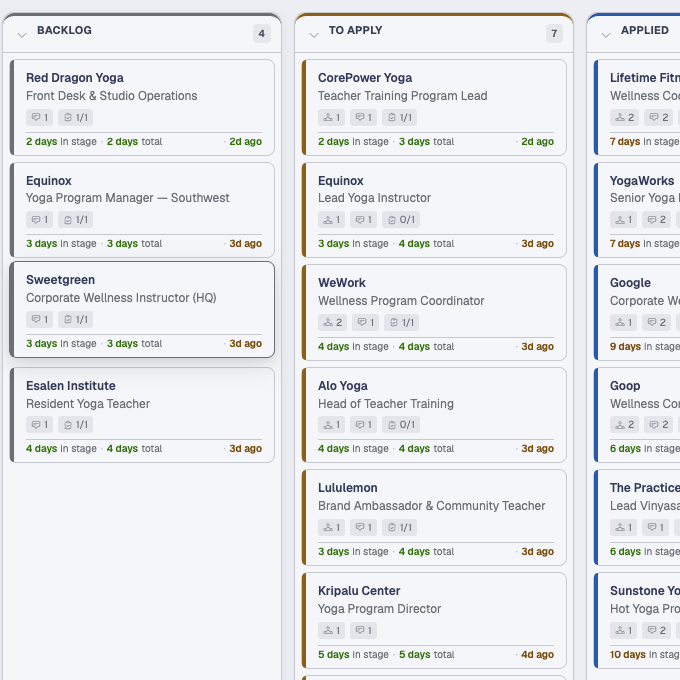The width and height of the screenshot is (680, 680).
Task: Open the Sweetgreen card title
Action: pyautogui.click(x=60, y=280)
